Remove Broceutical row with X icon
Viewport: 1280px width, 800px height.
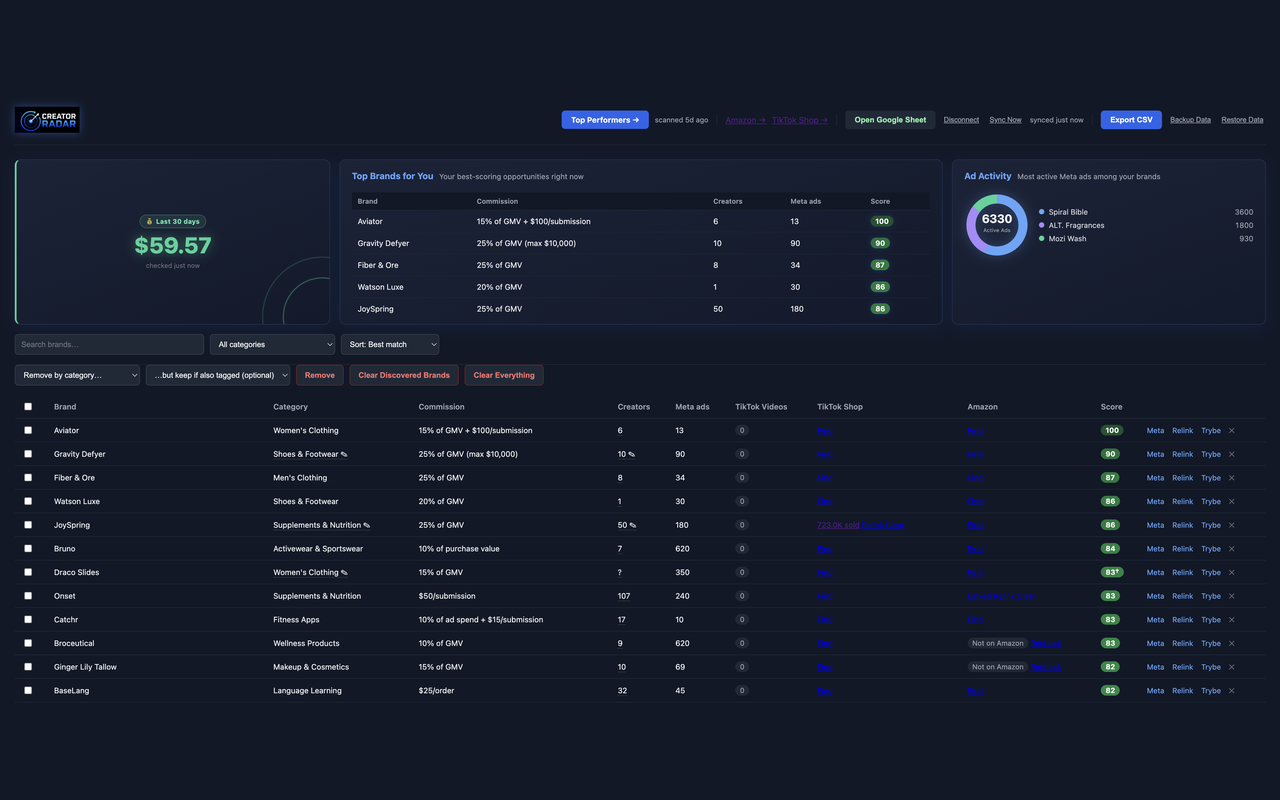[x=1232, y=644]
